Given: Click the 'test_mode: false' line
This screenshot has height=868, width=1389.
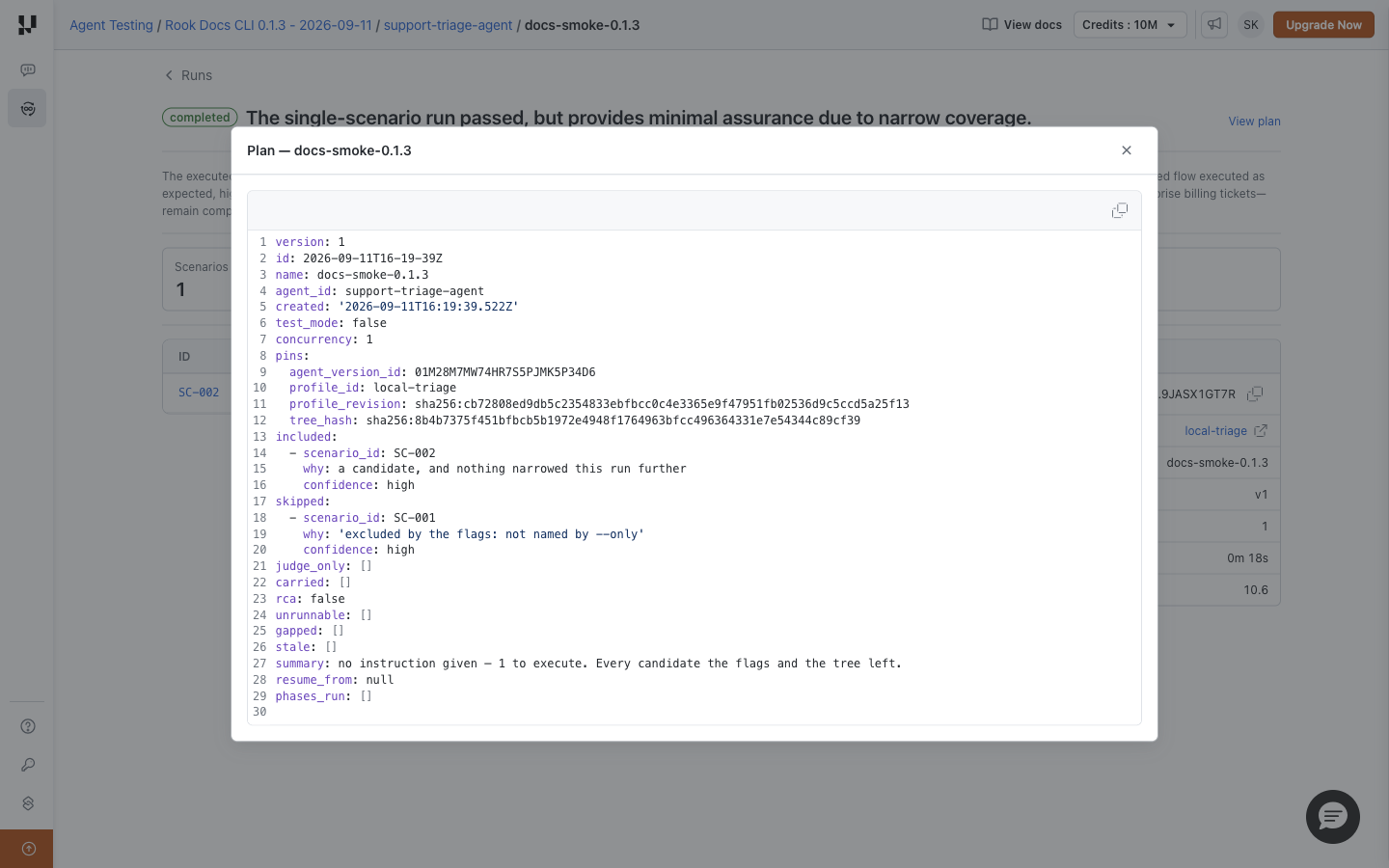Looking at the screenshot, I should tap(331, 323).
